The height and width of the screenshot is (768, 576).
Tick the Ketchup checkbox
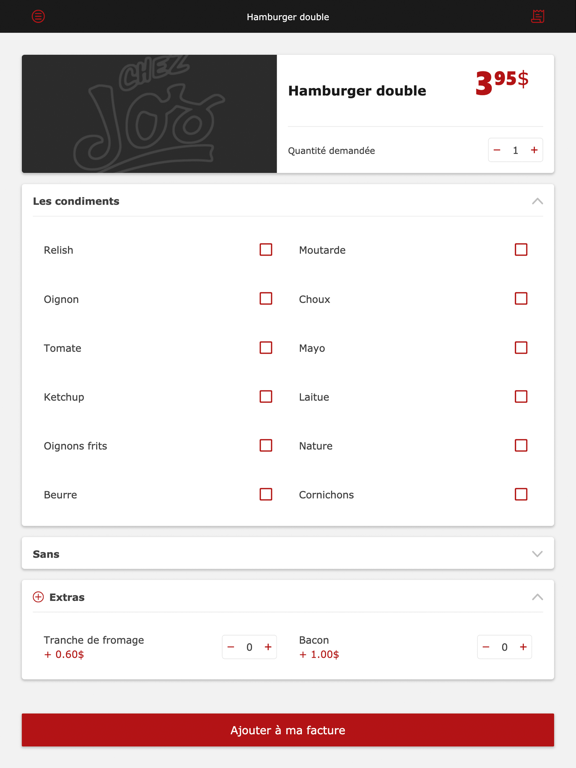pos(266,396)
